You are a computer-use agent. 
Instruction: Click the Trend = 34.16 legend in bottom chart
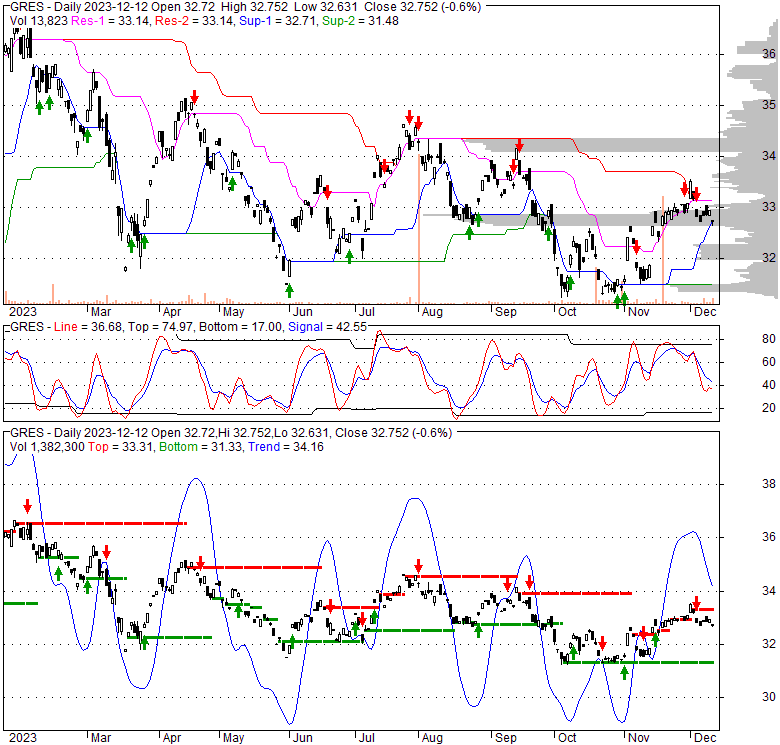point(286,447)
